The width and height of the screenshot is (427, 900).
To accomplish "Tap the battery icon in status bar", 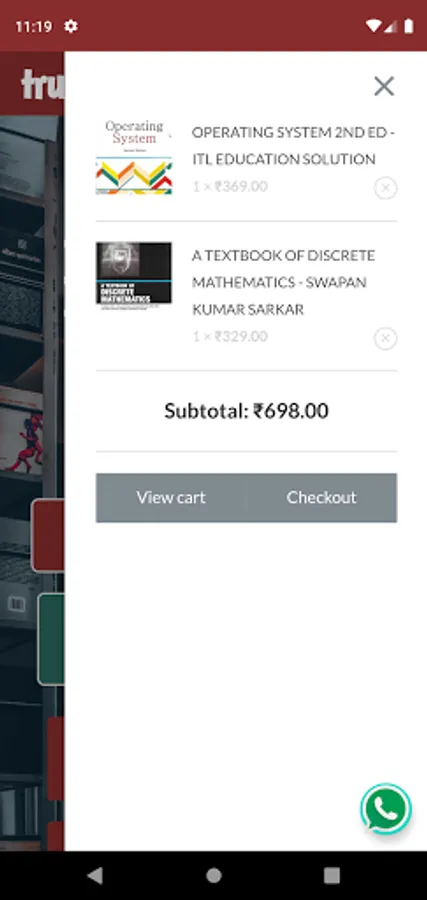I will tap(409, 26).
